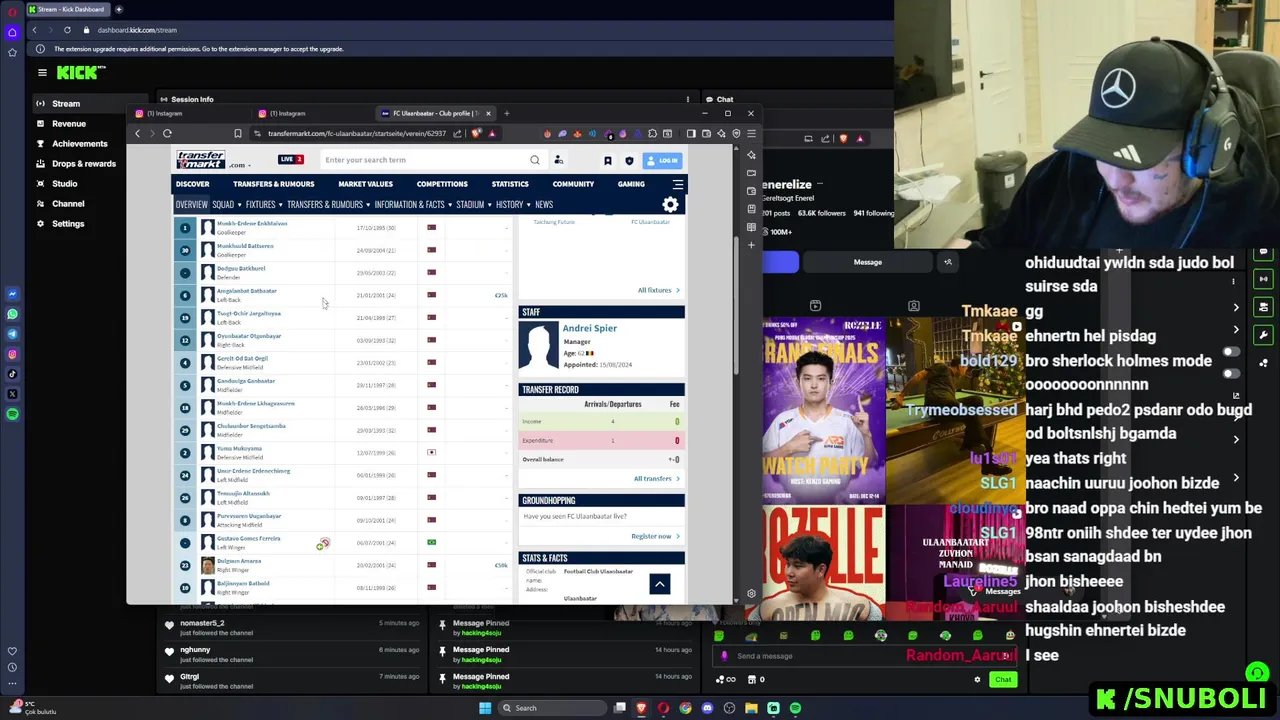Screen dimensions: 1280x720
Task: Open manager Andrei Spier profile
Action: (x=590, y=328)
